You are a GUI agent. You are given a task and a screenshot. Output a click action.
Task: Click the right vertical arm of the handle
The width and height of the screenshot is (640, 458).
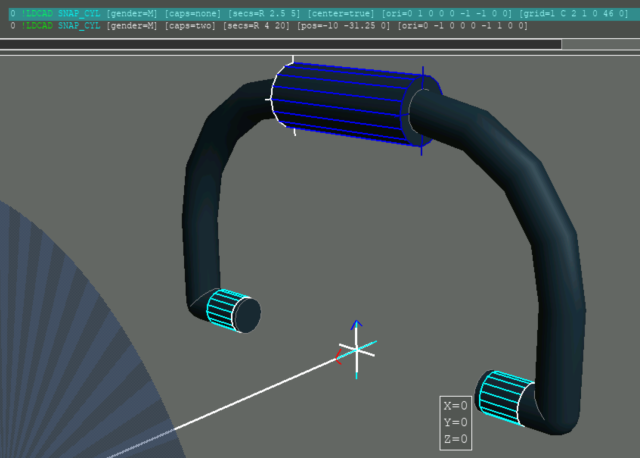[558, 290]
